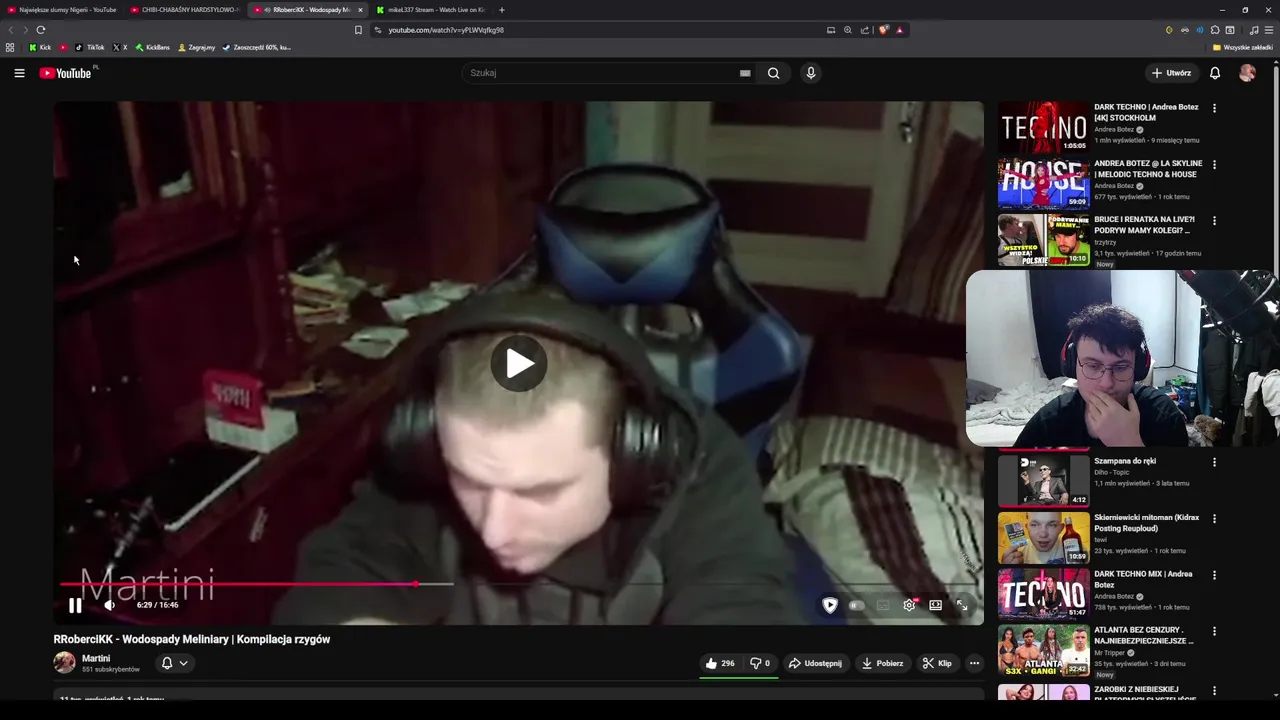This screenshot has width=1280, height=720.
Task: Open YouTube notifications bell
Action: tap(1215, 73)
